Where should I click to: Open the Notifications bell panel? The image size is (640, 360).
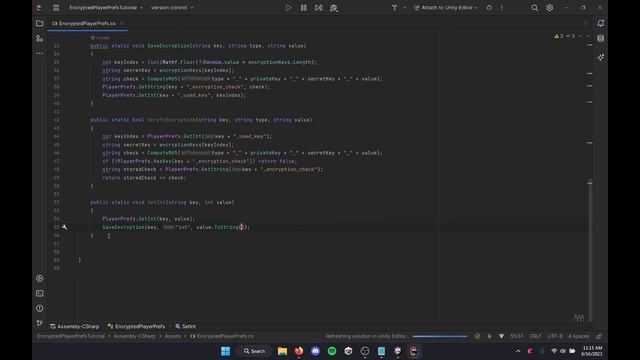(600, 23)
